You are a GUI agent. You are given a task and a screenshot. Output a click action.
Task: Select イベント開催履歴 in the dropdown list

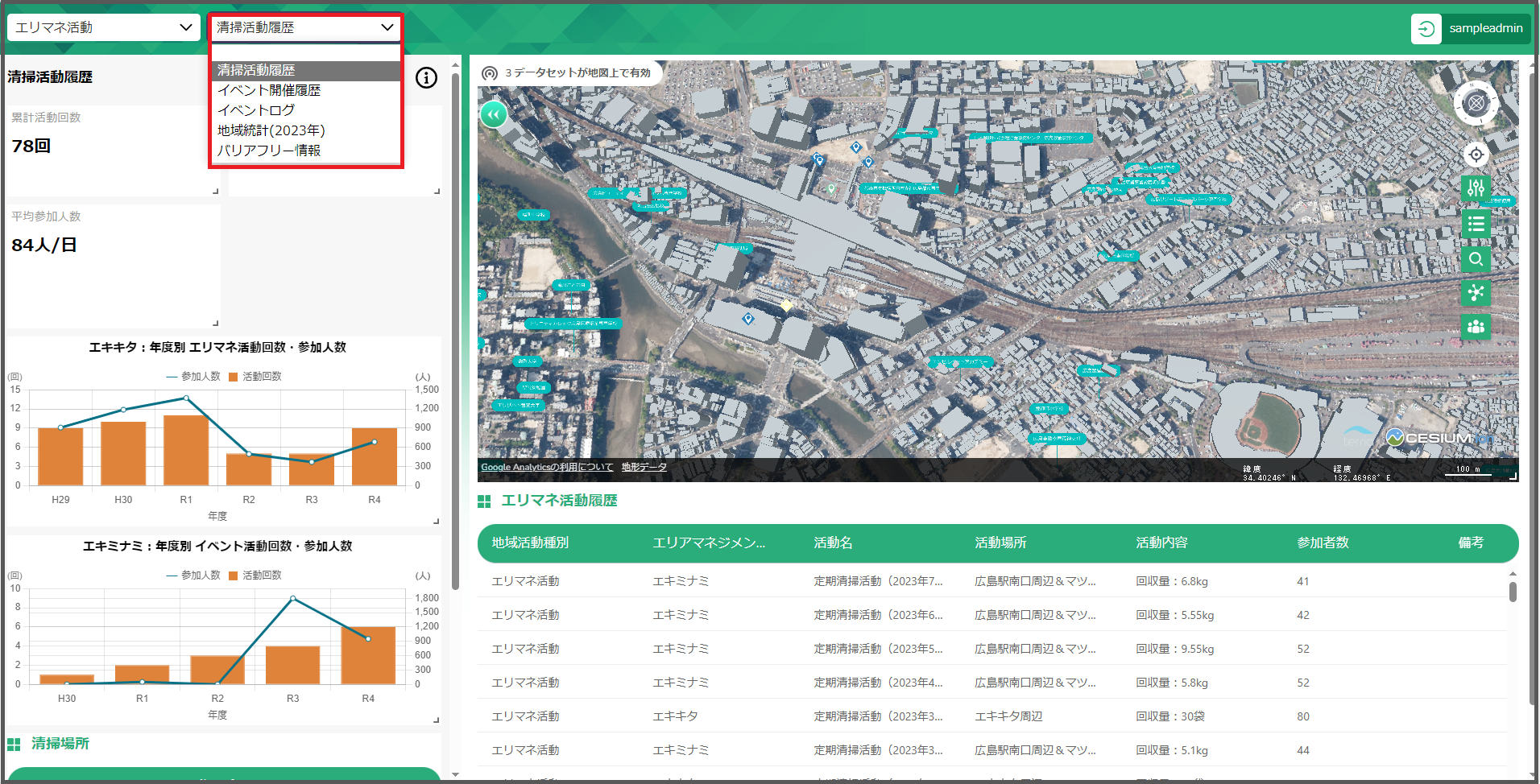point(306,90)
